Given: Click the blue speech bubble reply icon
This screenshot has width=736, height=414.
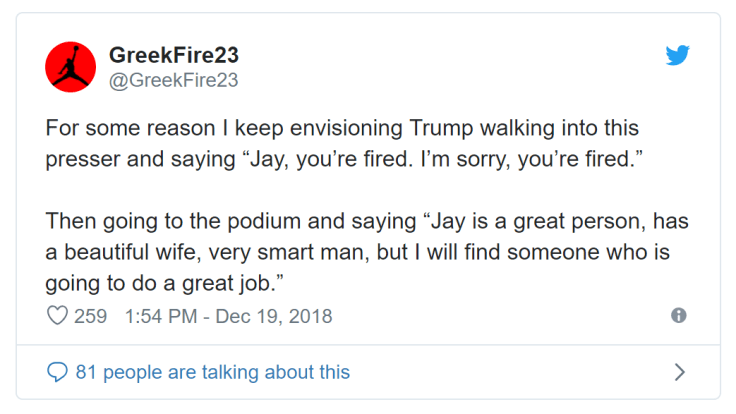Looking at the screenshot, I should [57, 372].
